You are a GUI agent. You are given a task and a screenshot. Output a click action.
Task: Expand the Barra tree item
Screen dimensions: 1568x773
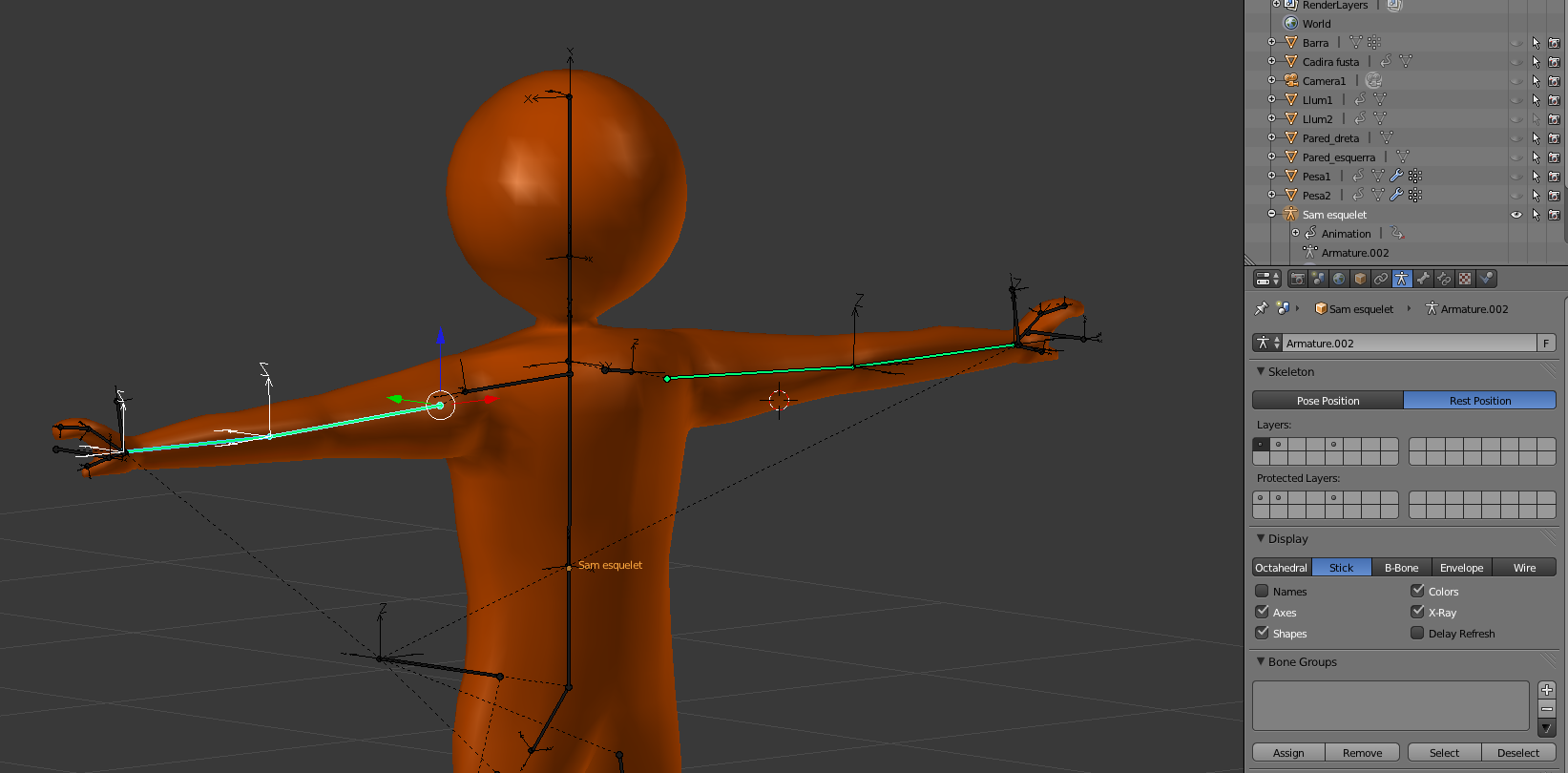[x=1271, y=42]
